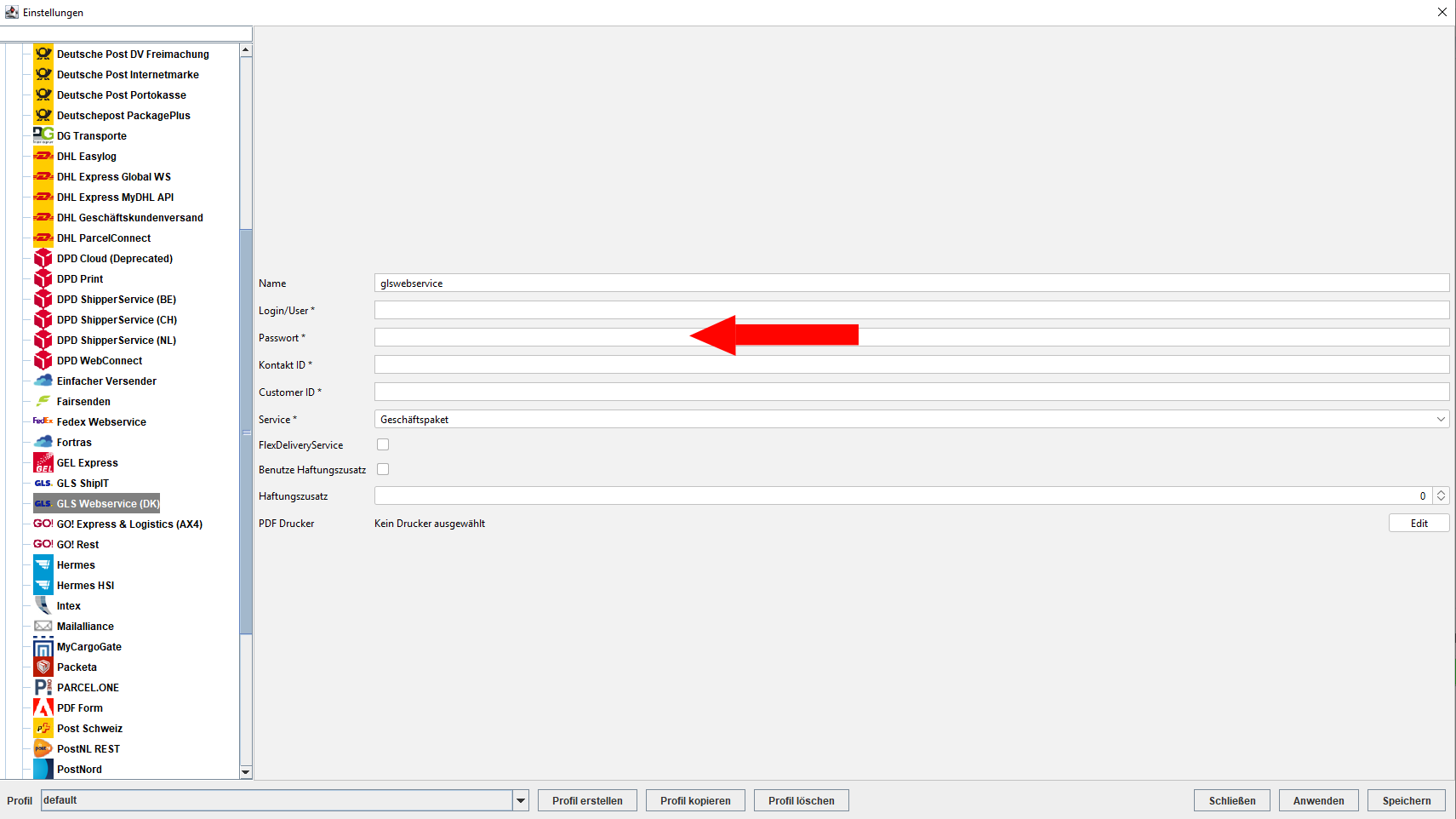Select DHL Geschäftskundenversand entry

point(130,217)
